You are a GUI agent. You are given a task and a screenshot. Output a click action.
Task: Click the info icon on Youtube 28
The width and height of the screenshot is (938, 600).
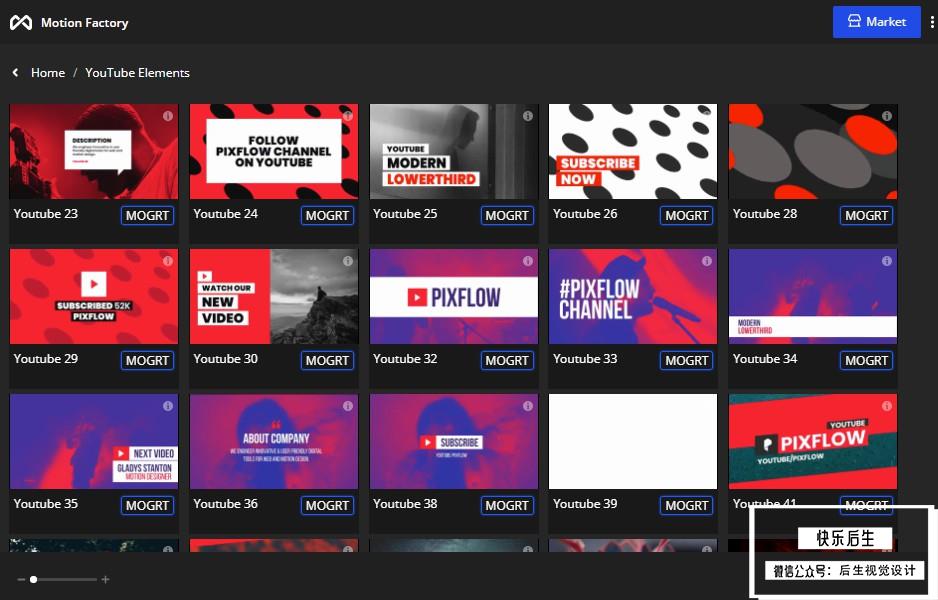pyautogui.click(x=887, y=116)
